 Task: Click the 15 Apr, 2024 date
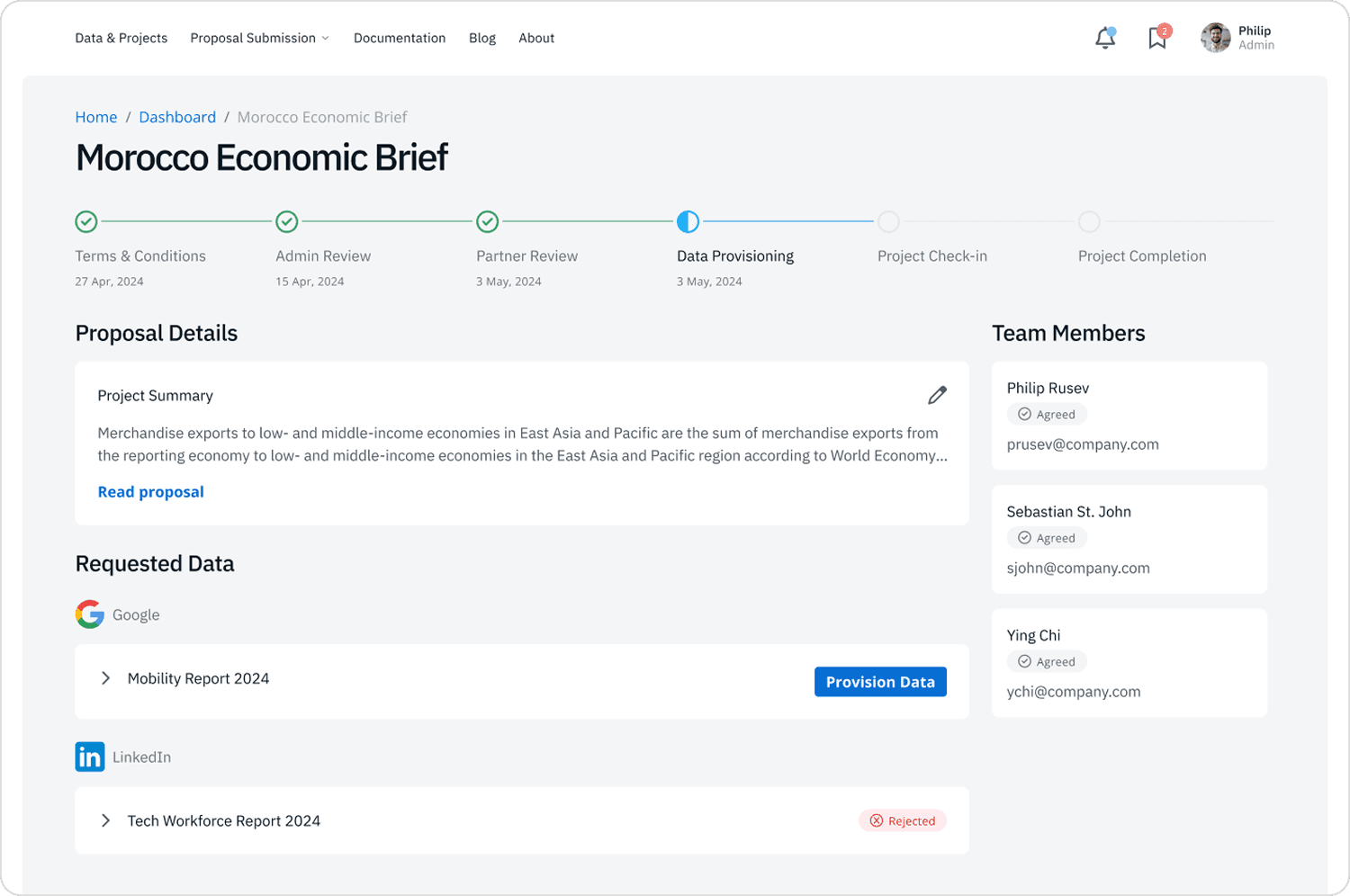point(310,282)
